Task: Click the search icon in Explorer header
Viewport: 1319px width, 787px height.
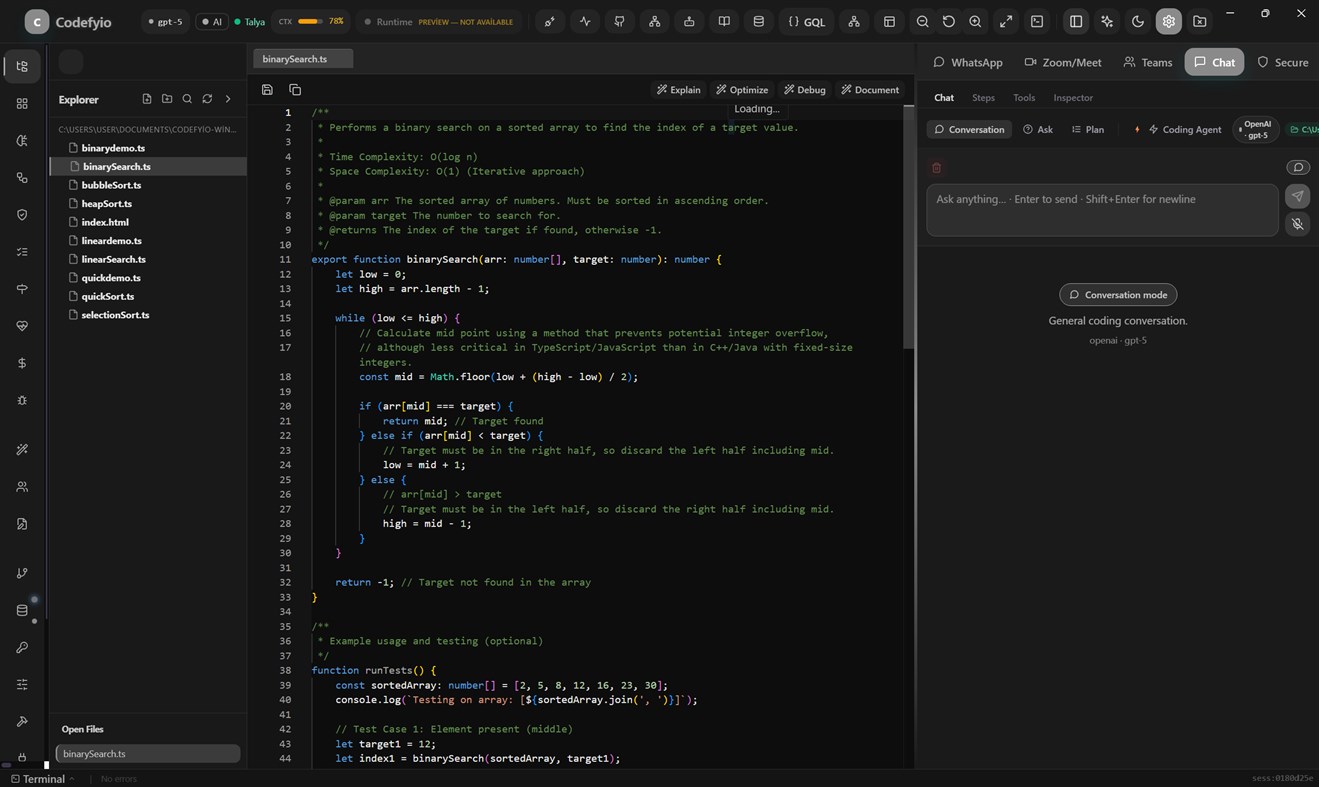Action: click(x=187, y=99)
